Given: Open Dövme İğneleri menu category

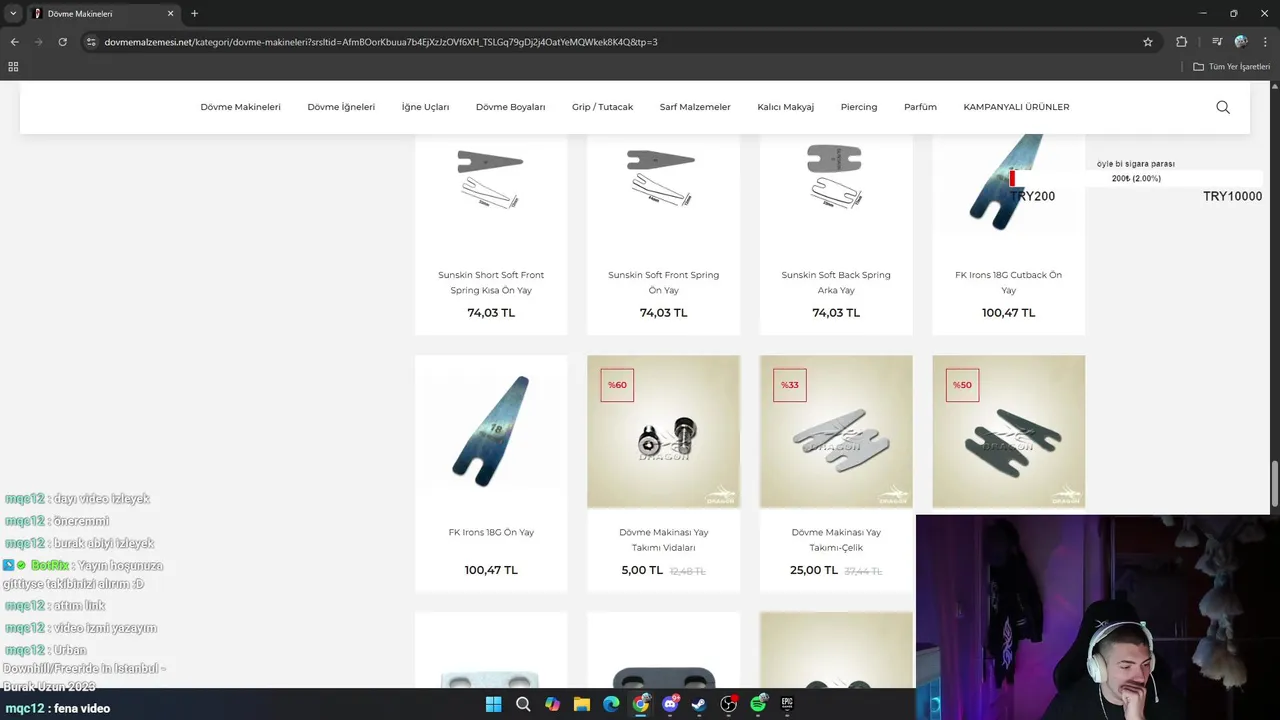Looking at the screenshot, I should tap(341, 107).
